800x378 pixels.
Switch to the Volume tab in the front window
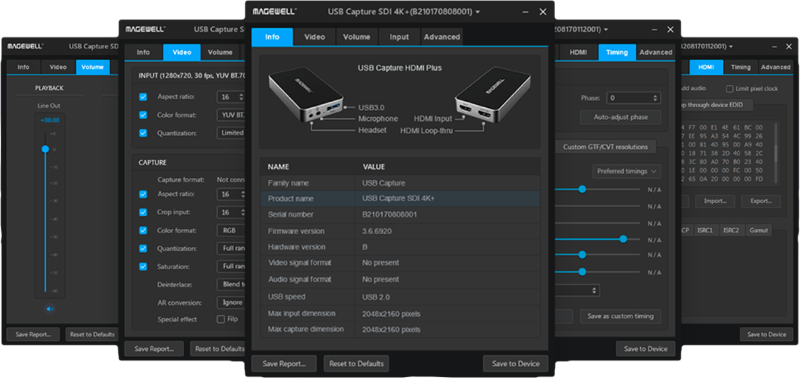[x=357, y=37]
